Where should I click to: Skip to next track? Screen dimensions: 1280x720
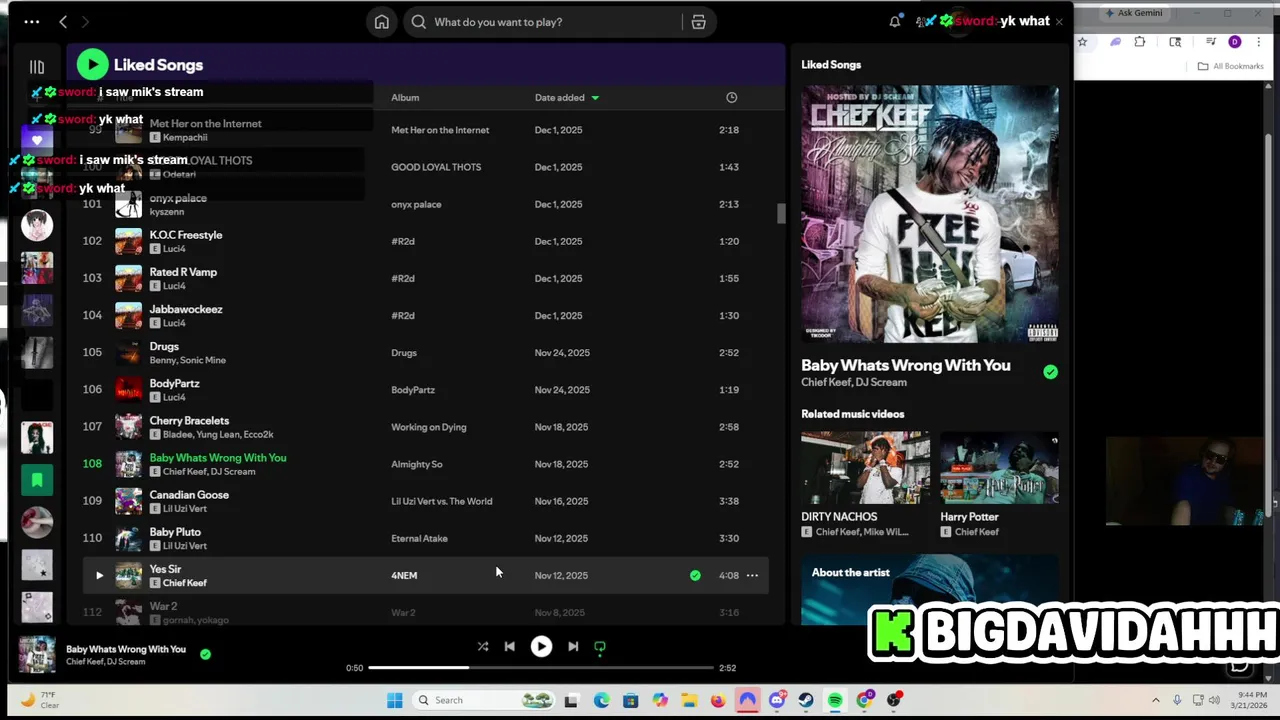[573, 646]
